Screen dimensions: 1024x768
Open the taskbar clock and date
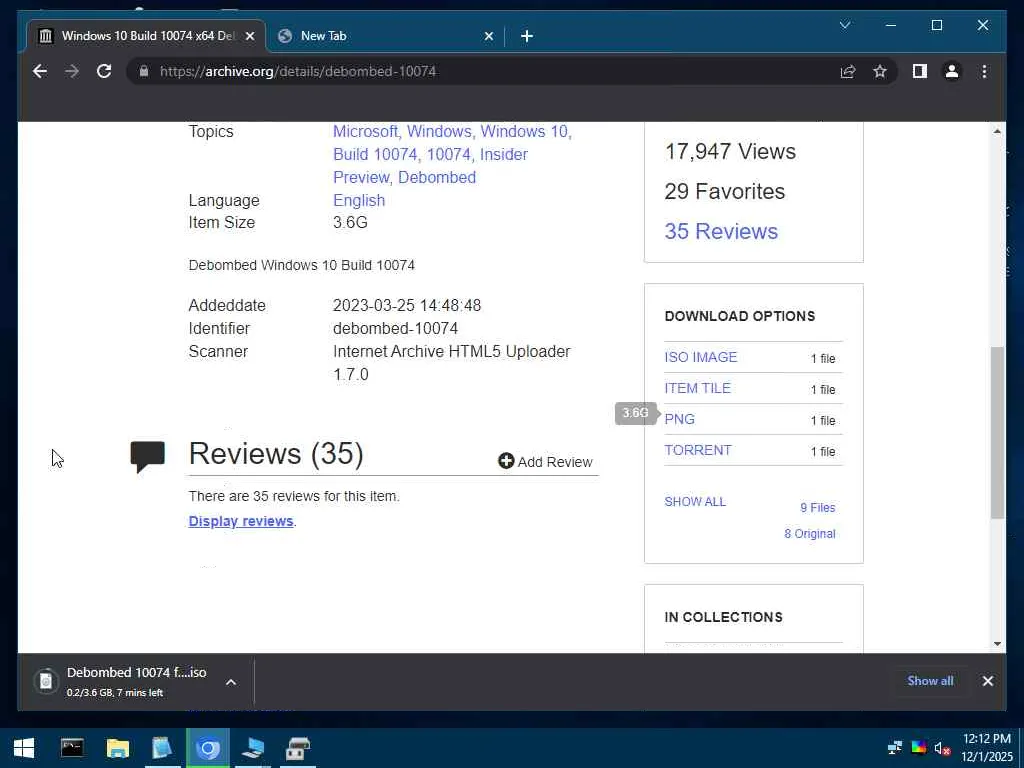[987, 748]
